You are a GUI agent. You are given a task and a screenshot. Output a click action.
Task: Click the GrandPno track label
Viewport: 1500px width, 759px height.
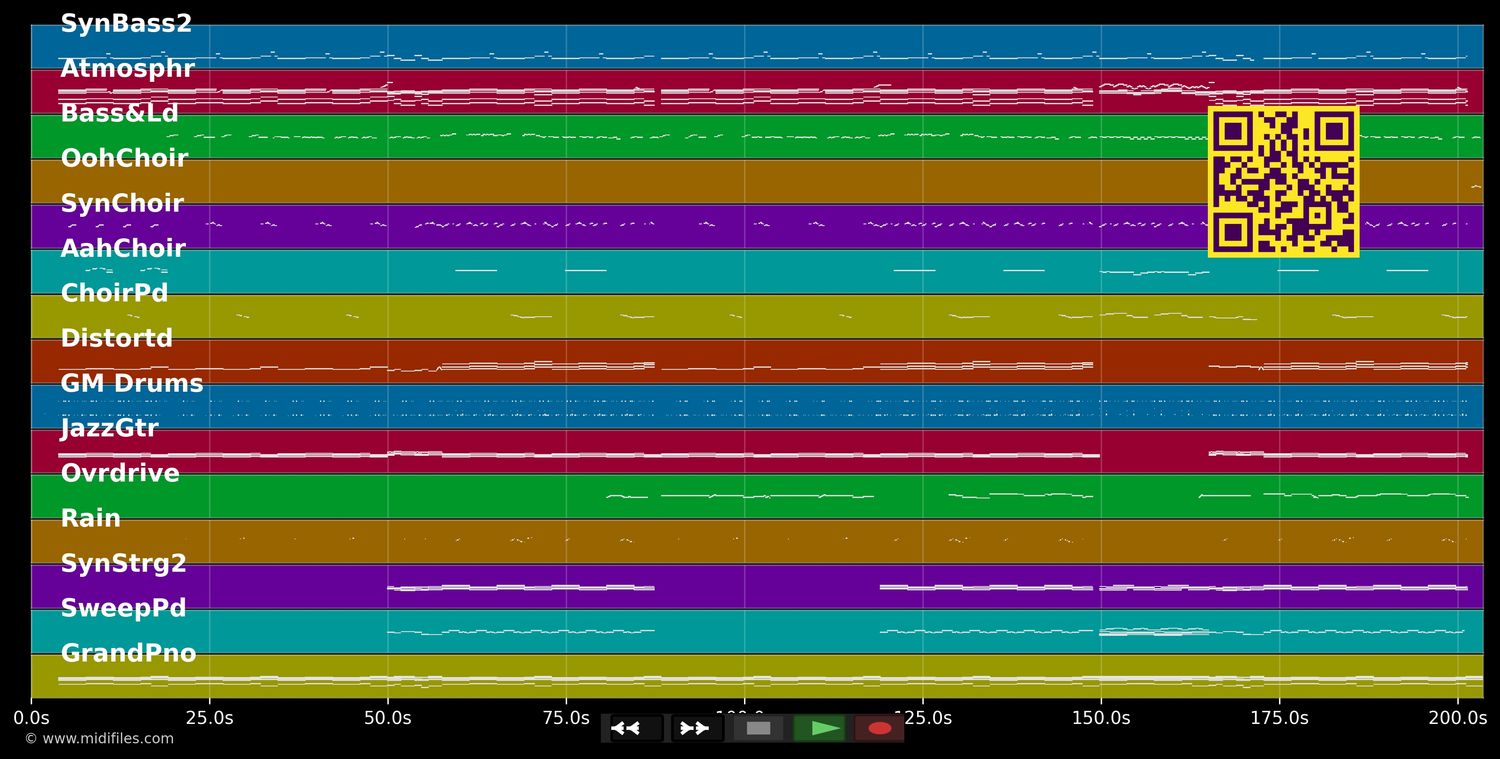tap(128, 654)
